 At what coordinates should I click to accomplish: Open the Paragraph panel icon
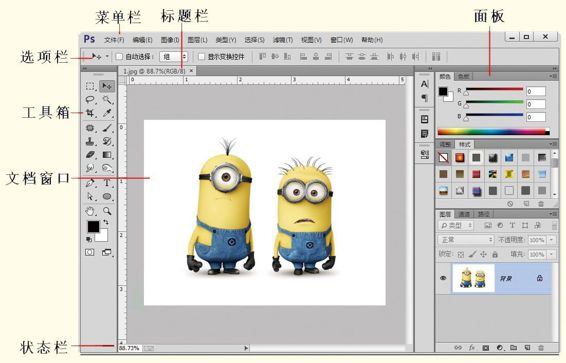click(x=424, y=97)
